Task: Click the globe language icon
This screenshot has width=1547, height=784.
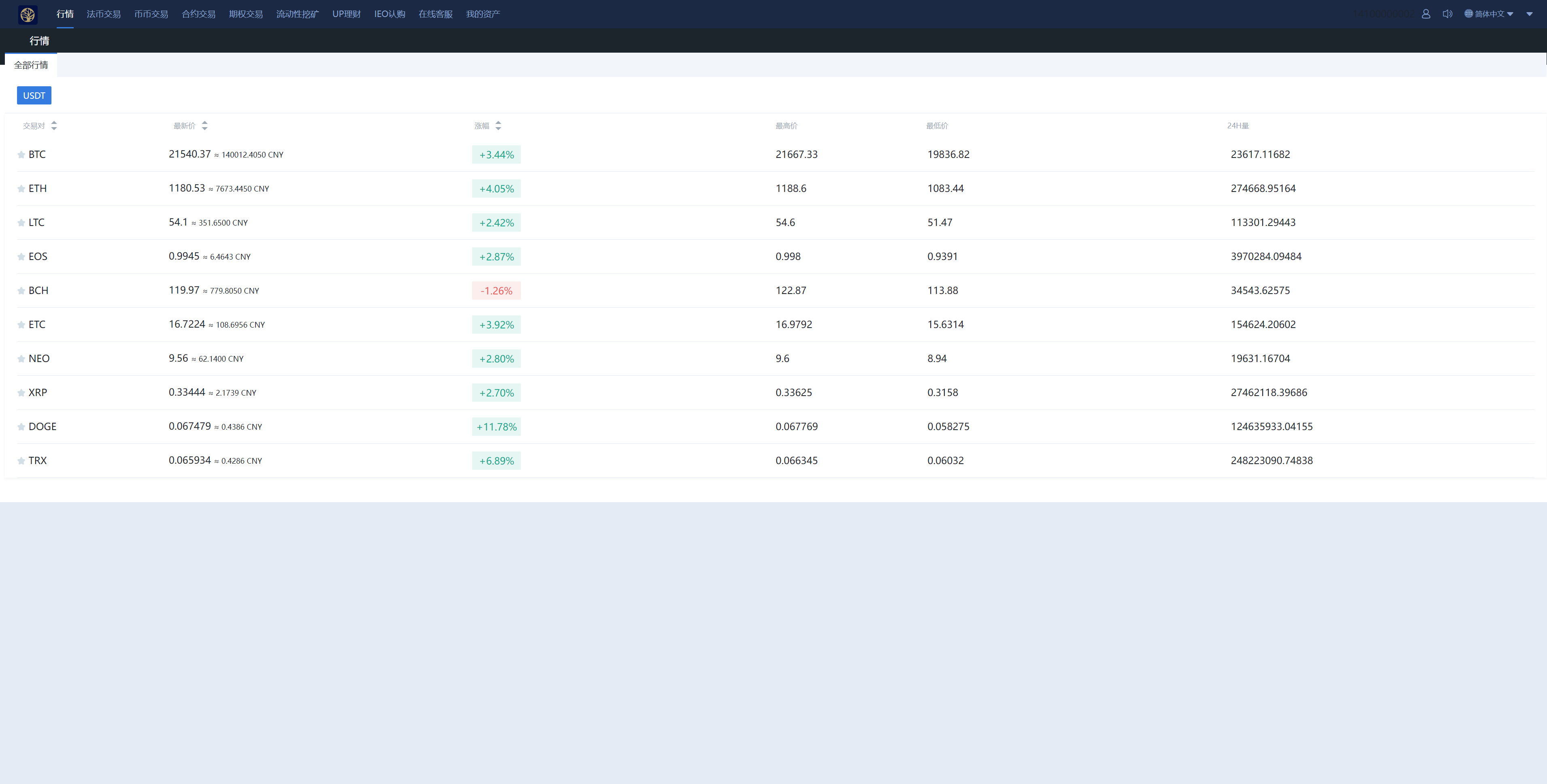Action: [1468, 14]
